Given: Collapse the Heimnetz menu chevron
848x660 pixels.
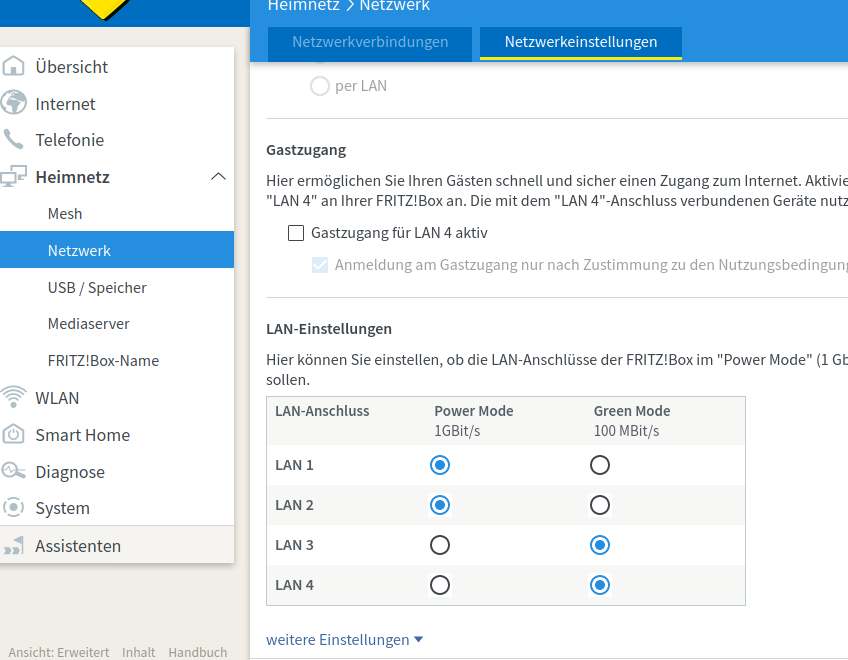Looking at the screenshot, I should pos(218,177).
